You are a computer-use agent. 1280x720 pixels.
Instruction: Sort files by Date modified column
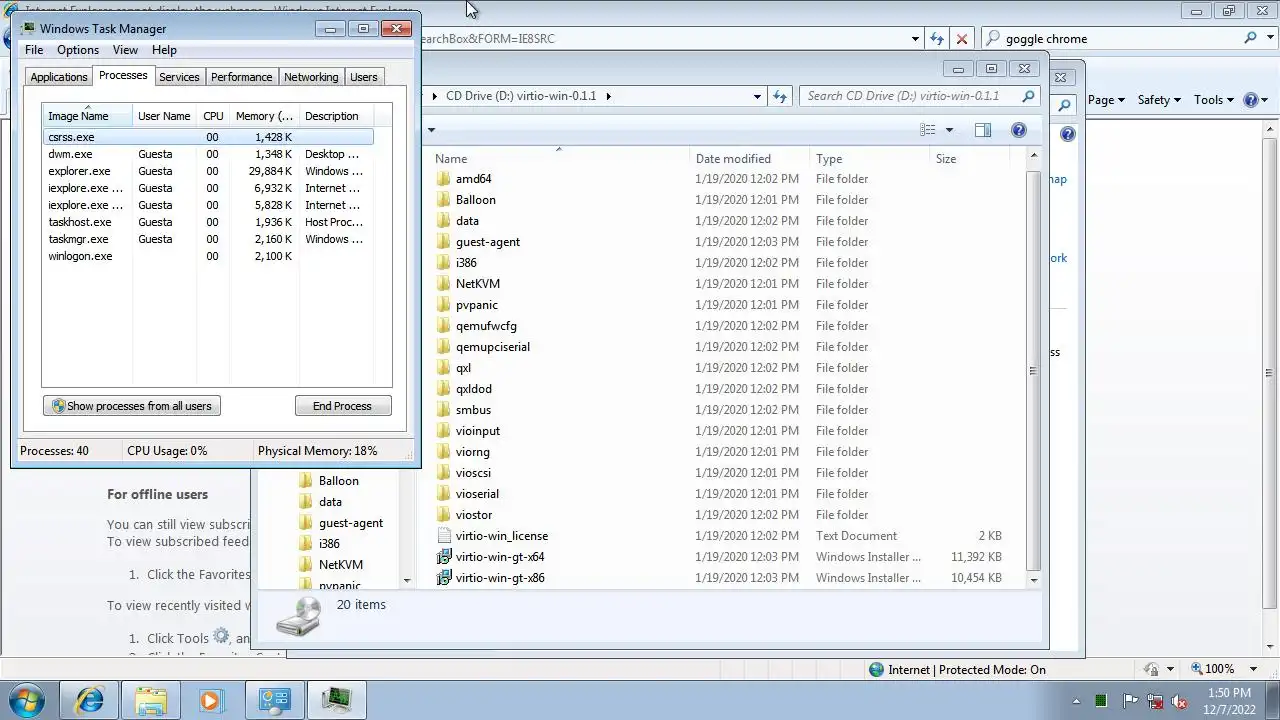750,159
